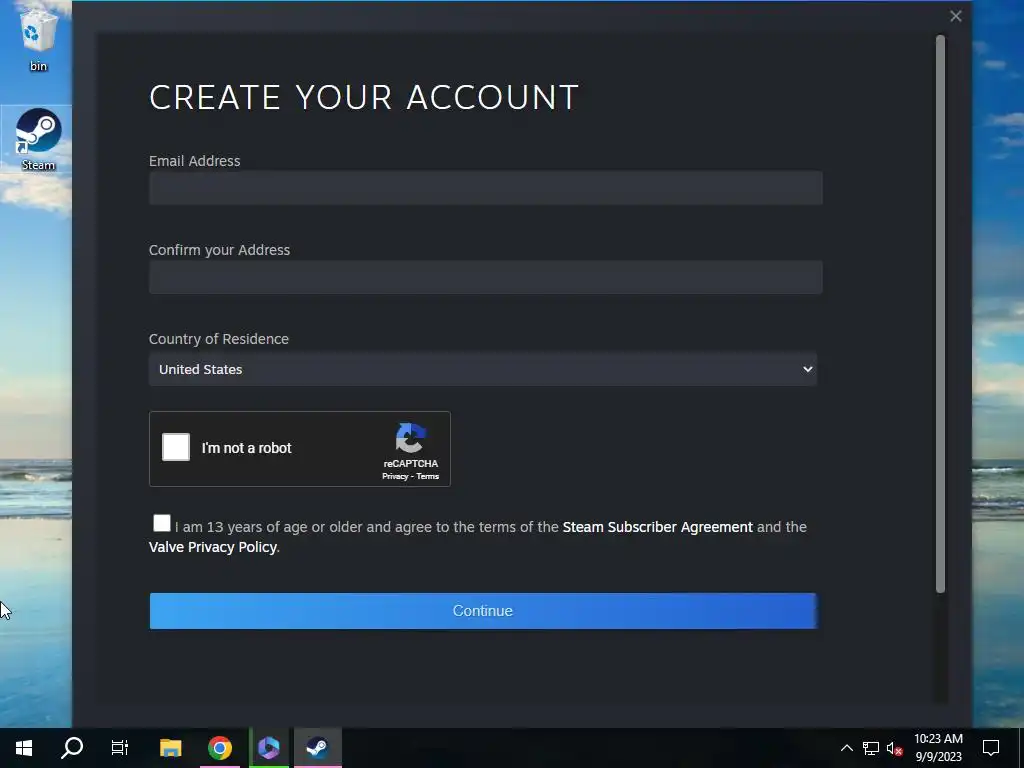This screenshot has width=1024, height=768.
Task: Click the Confirm your Address field
Action: 485,277
